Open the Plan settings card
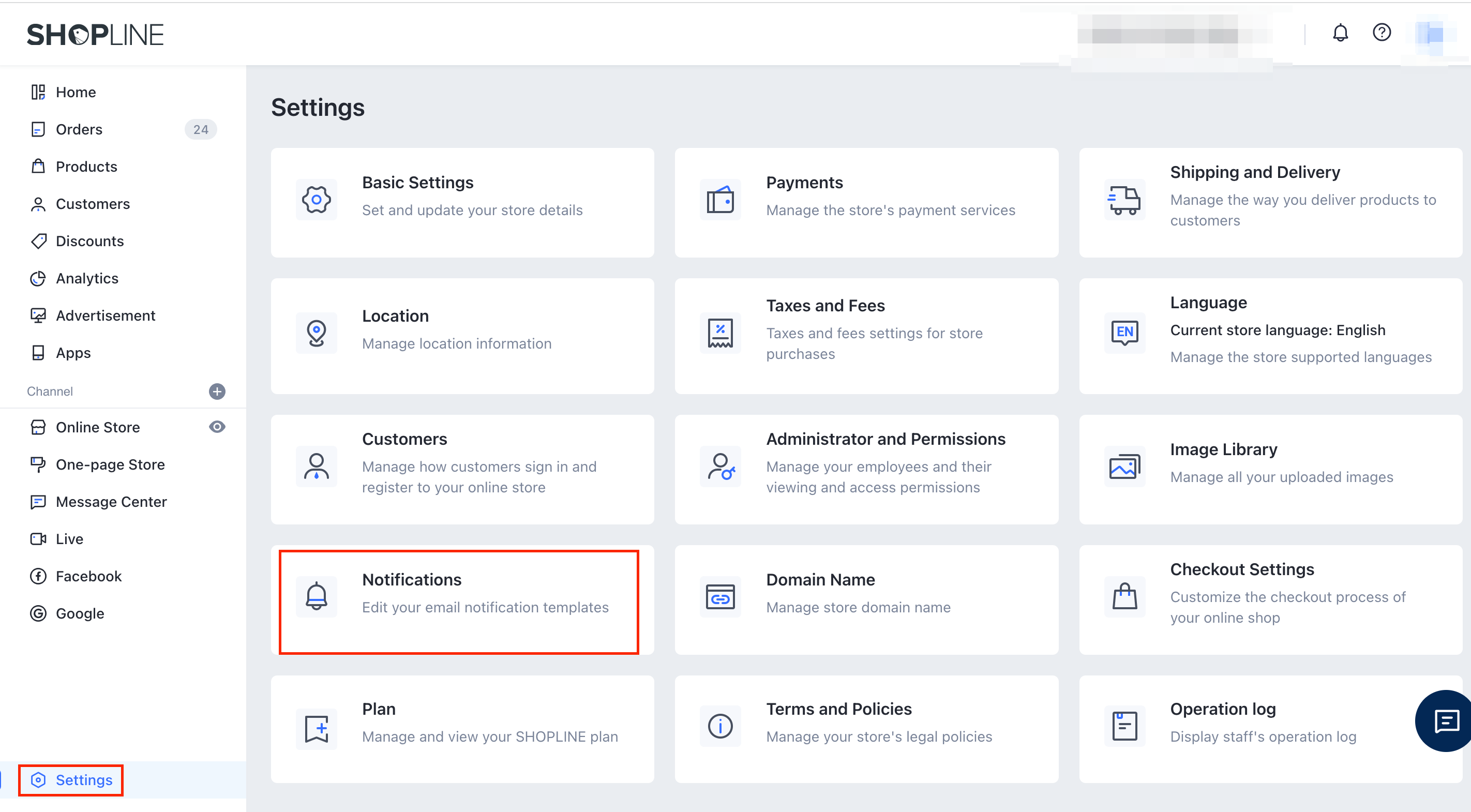The image size is (1471, 812). click(461, 728)
